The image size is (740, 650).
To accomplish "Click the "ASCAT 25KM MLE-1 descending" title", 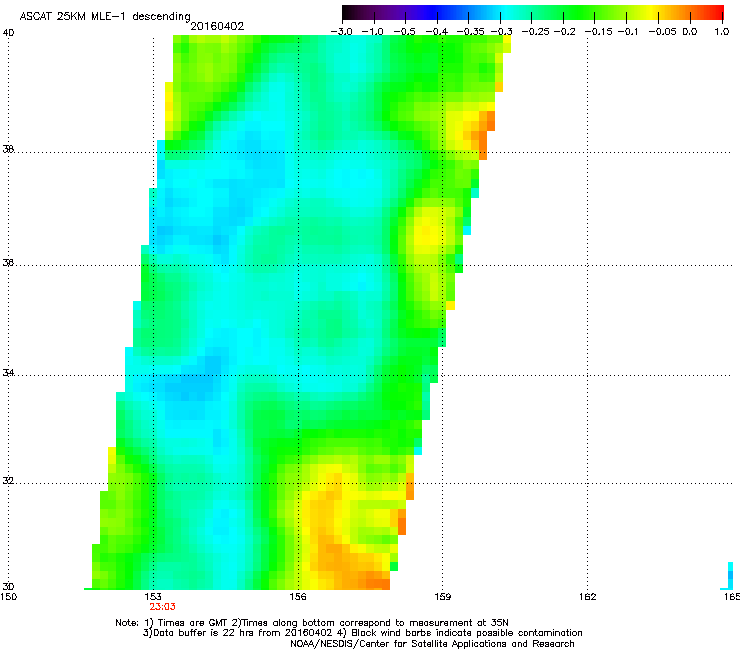I will [105, 17].
